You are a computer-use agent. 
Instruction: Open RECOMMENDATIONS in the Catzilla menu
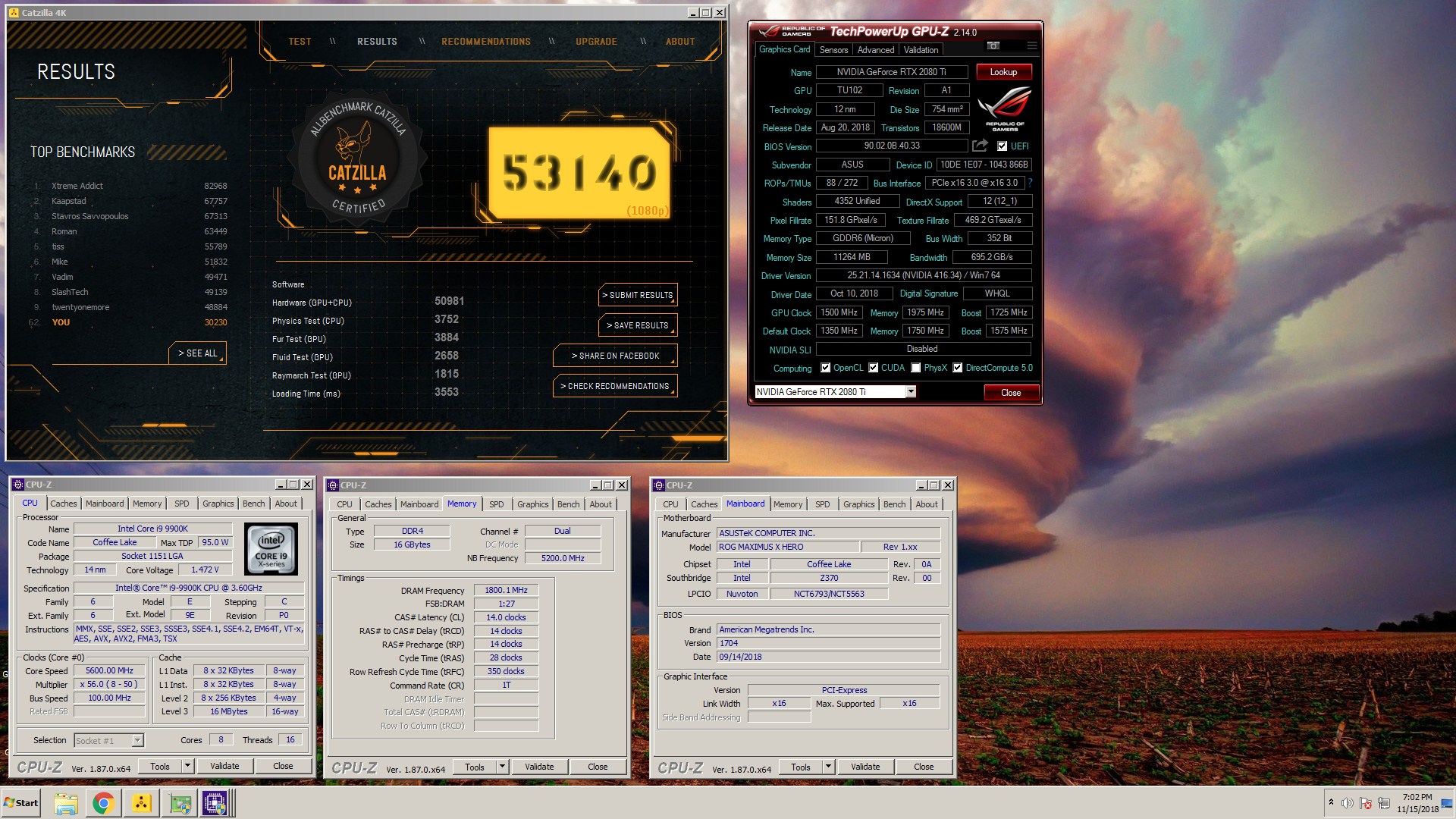click(x=486, y=42)
